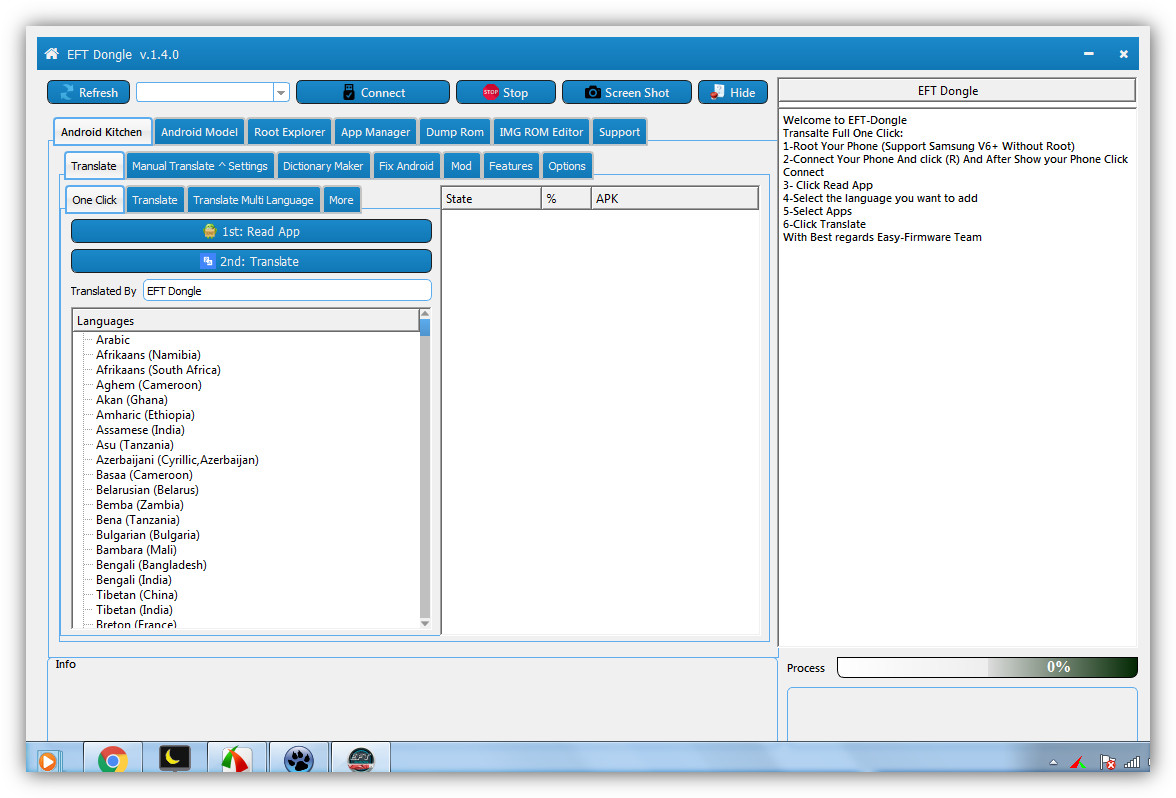Screen dimensions: 1176x798
Task: Select the One Click tab
Action: [94, 200]
